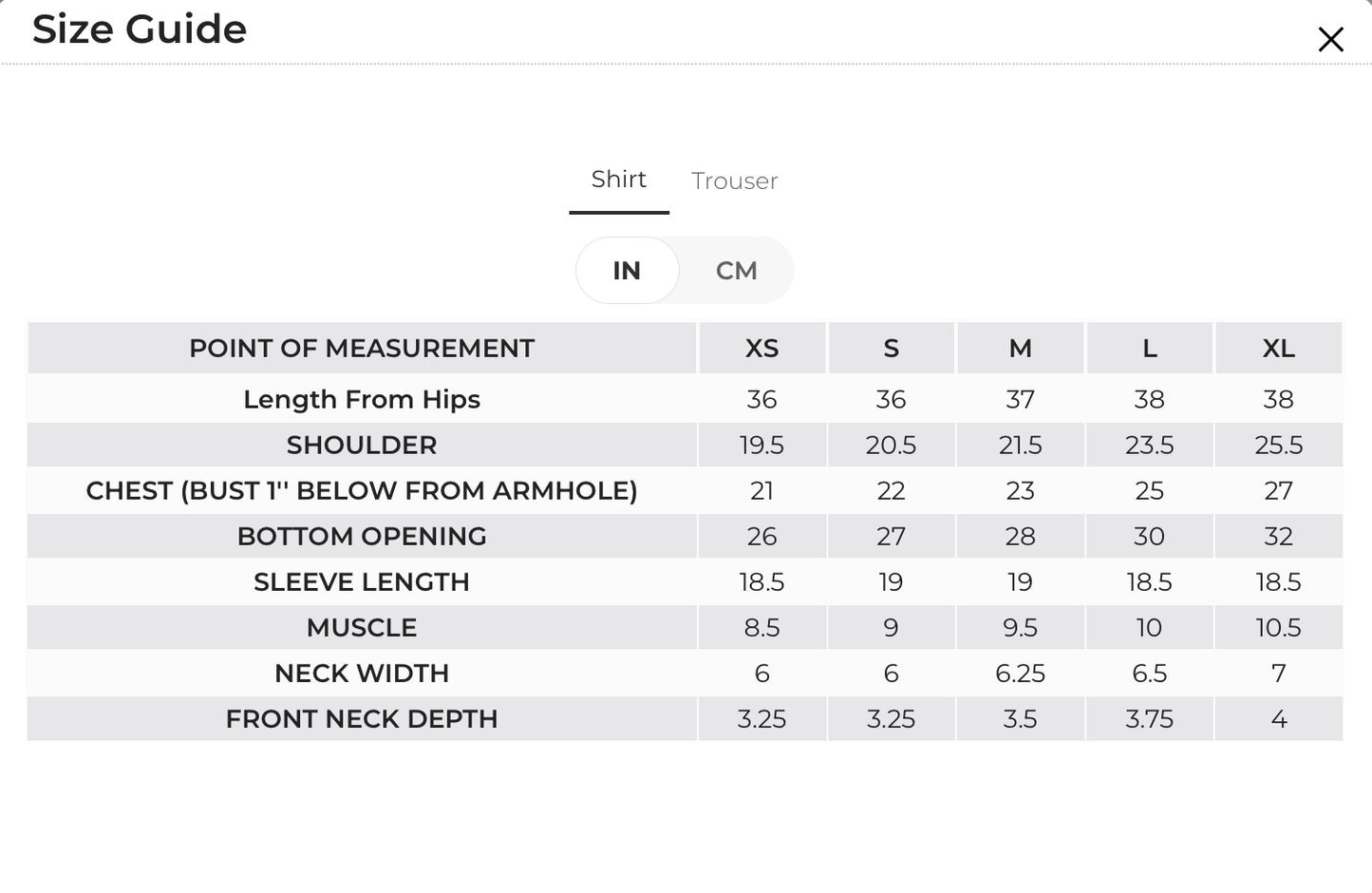Switch to the Trouser tab
This screenshot has width=1372, height=893.
click(734, 180)
